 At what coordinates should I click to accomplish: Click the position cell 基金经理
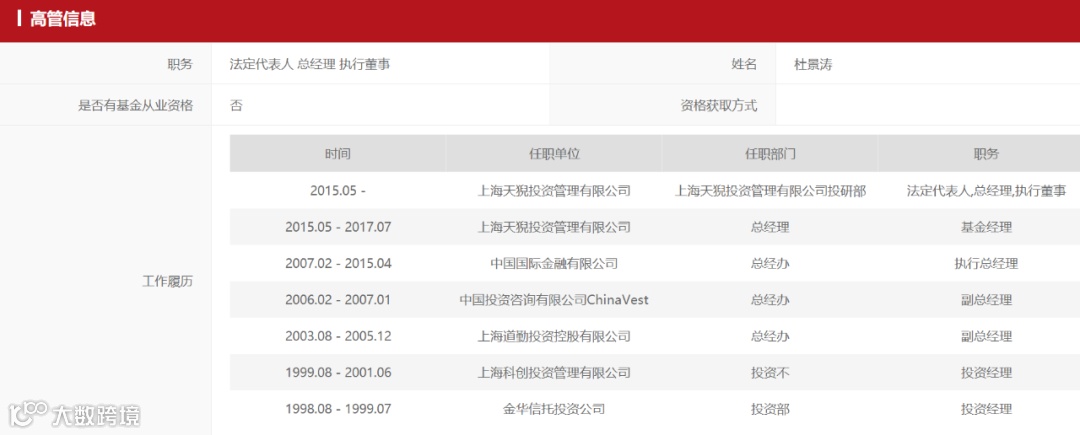pos(986,227)
